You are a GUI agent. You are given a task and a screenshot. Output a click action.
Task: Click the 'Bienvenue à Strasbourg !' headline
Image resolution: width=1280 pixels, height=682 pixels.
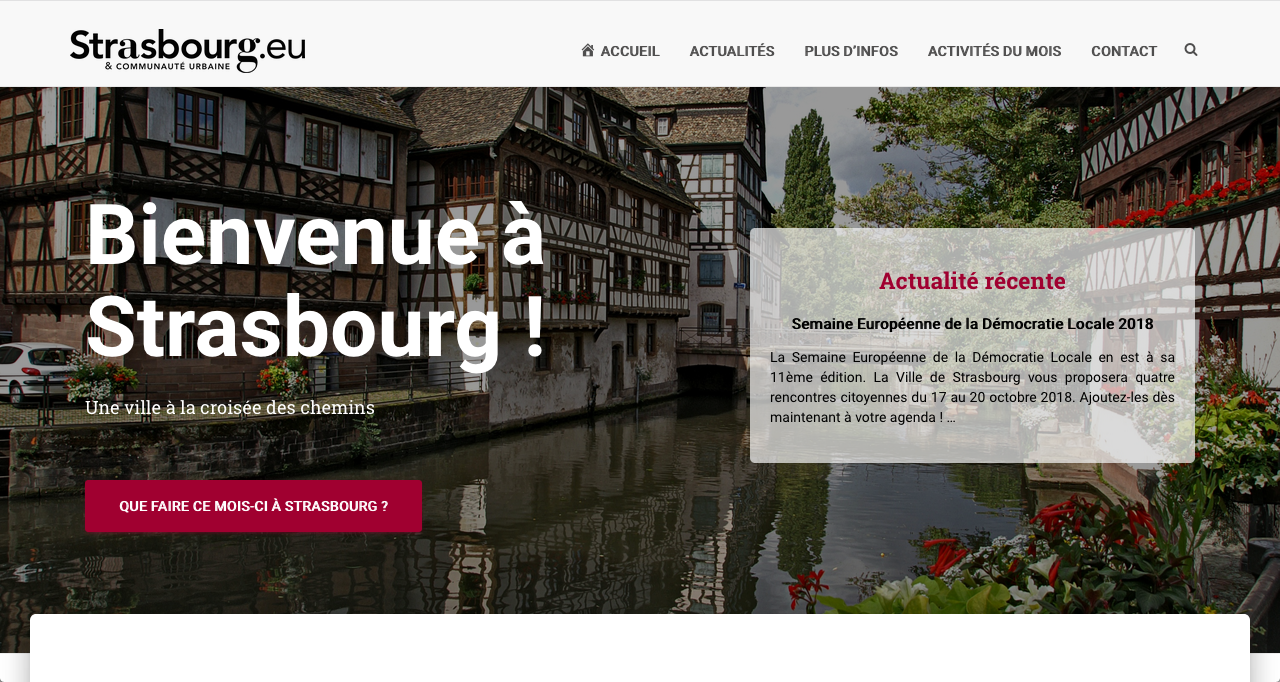[316, 281]
